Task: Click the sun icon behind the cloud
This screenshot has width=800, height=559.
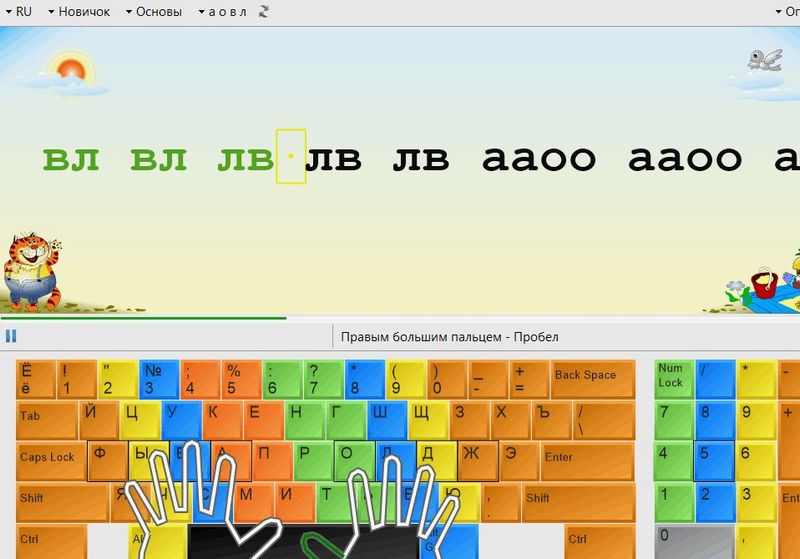Action: pyautogui.click(x=70, y=70)
